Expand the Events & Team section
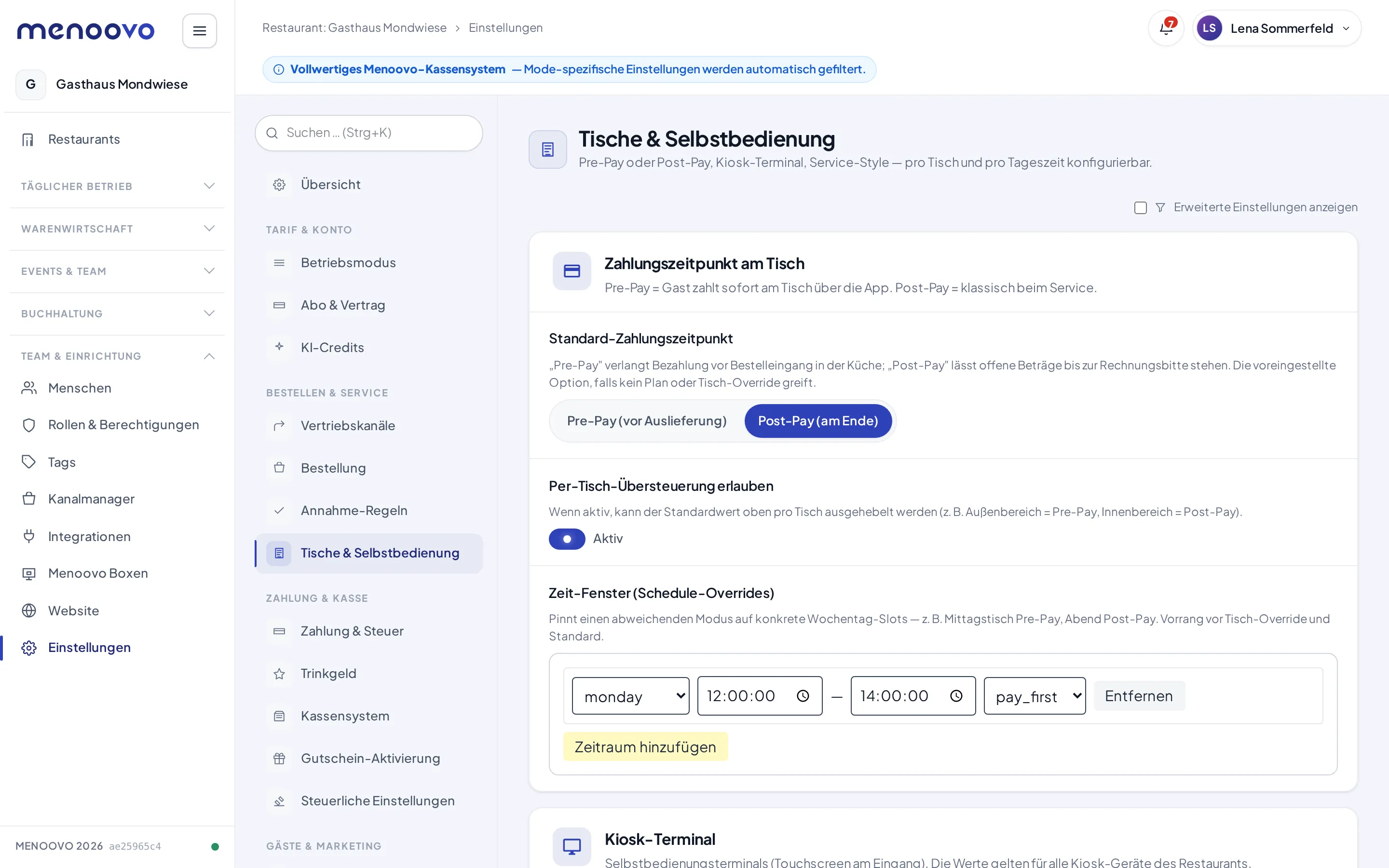Image resolution: width=1389 pixels, height=868 pixels. coord(117,271)
